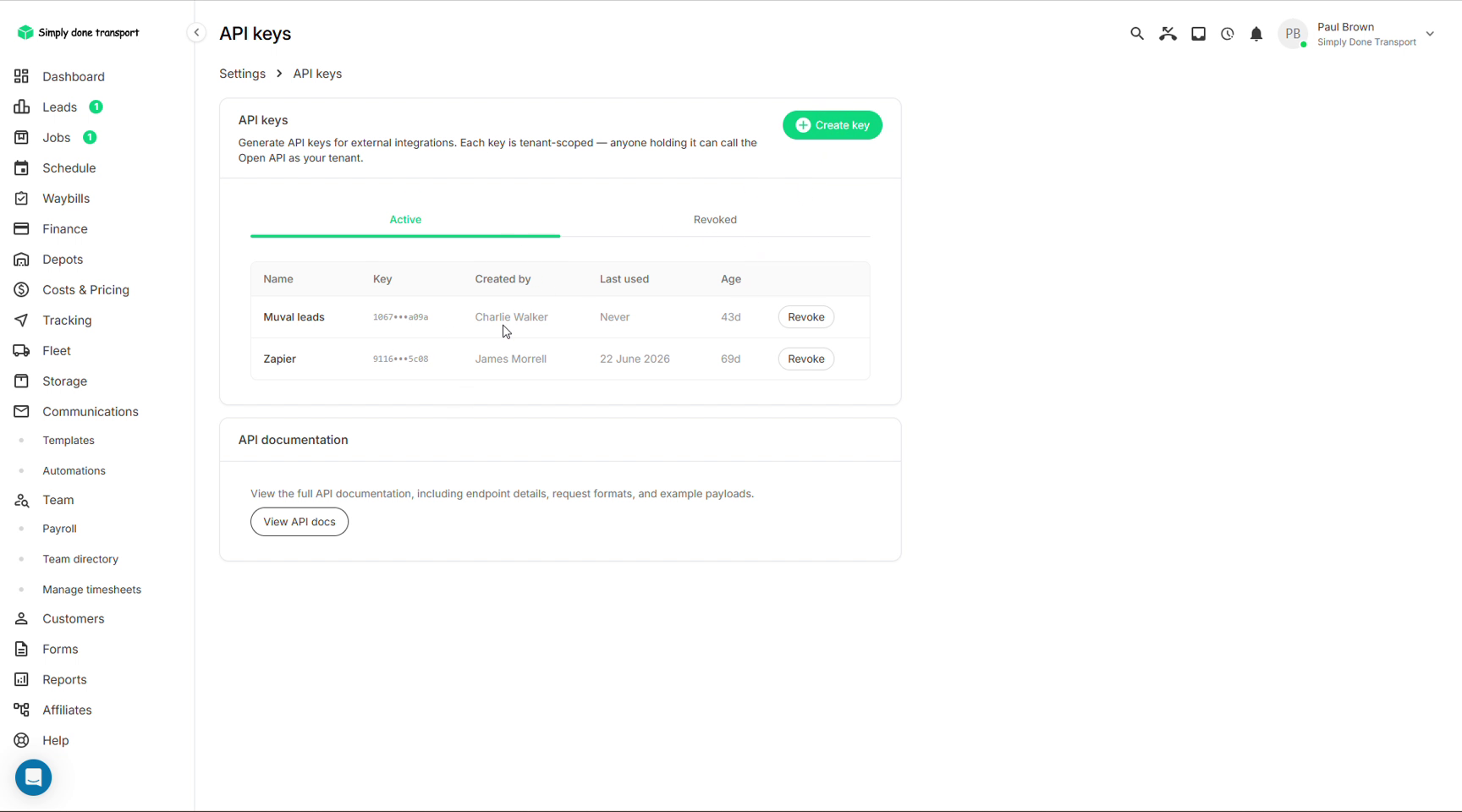Click the Jobs briefcase icon
The height and width of the screenshot is (812, 1462).
click(x=21, y=137)
